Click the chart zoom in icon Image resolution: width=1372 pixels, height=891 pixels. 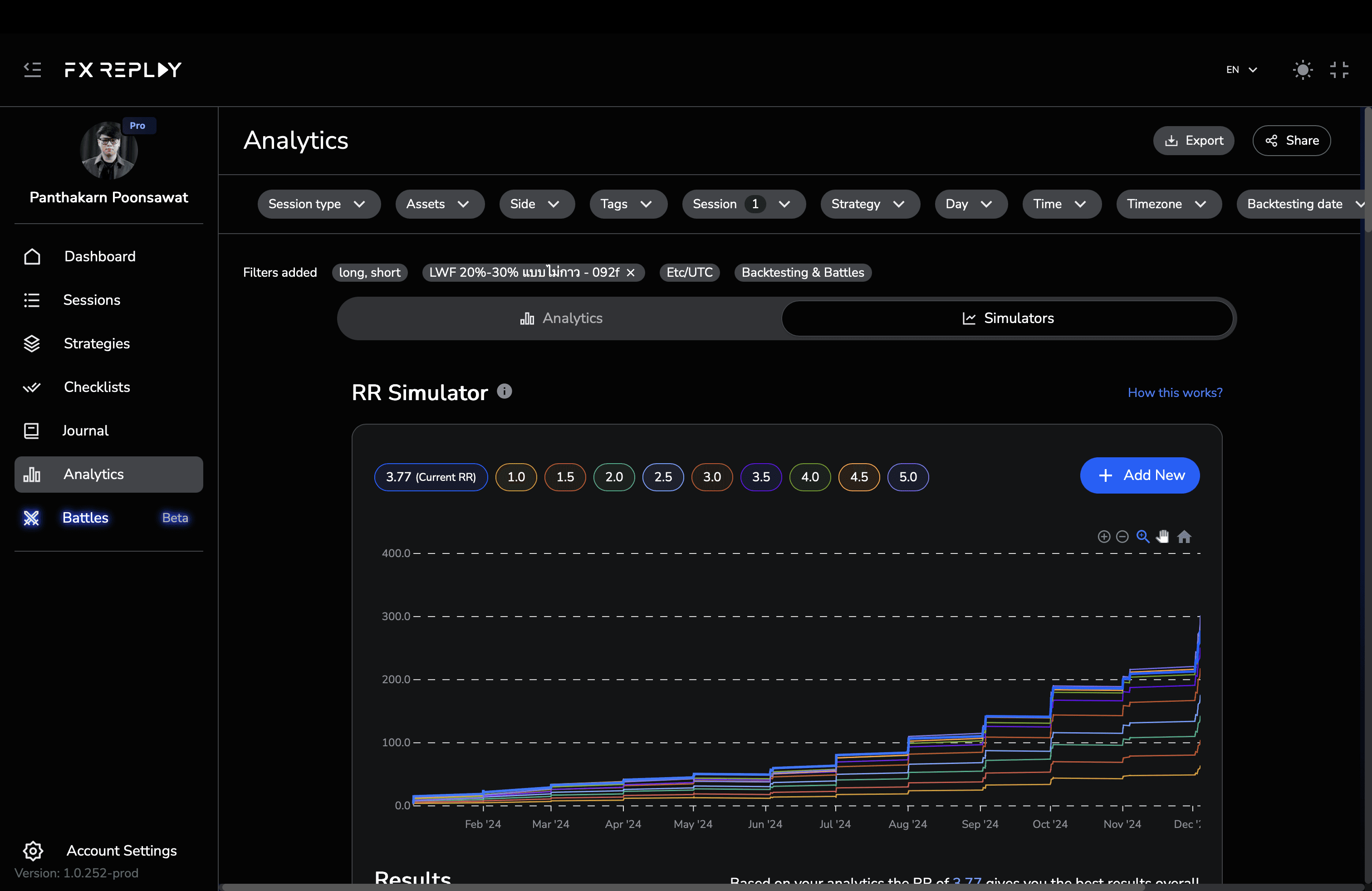1103,537
